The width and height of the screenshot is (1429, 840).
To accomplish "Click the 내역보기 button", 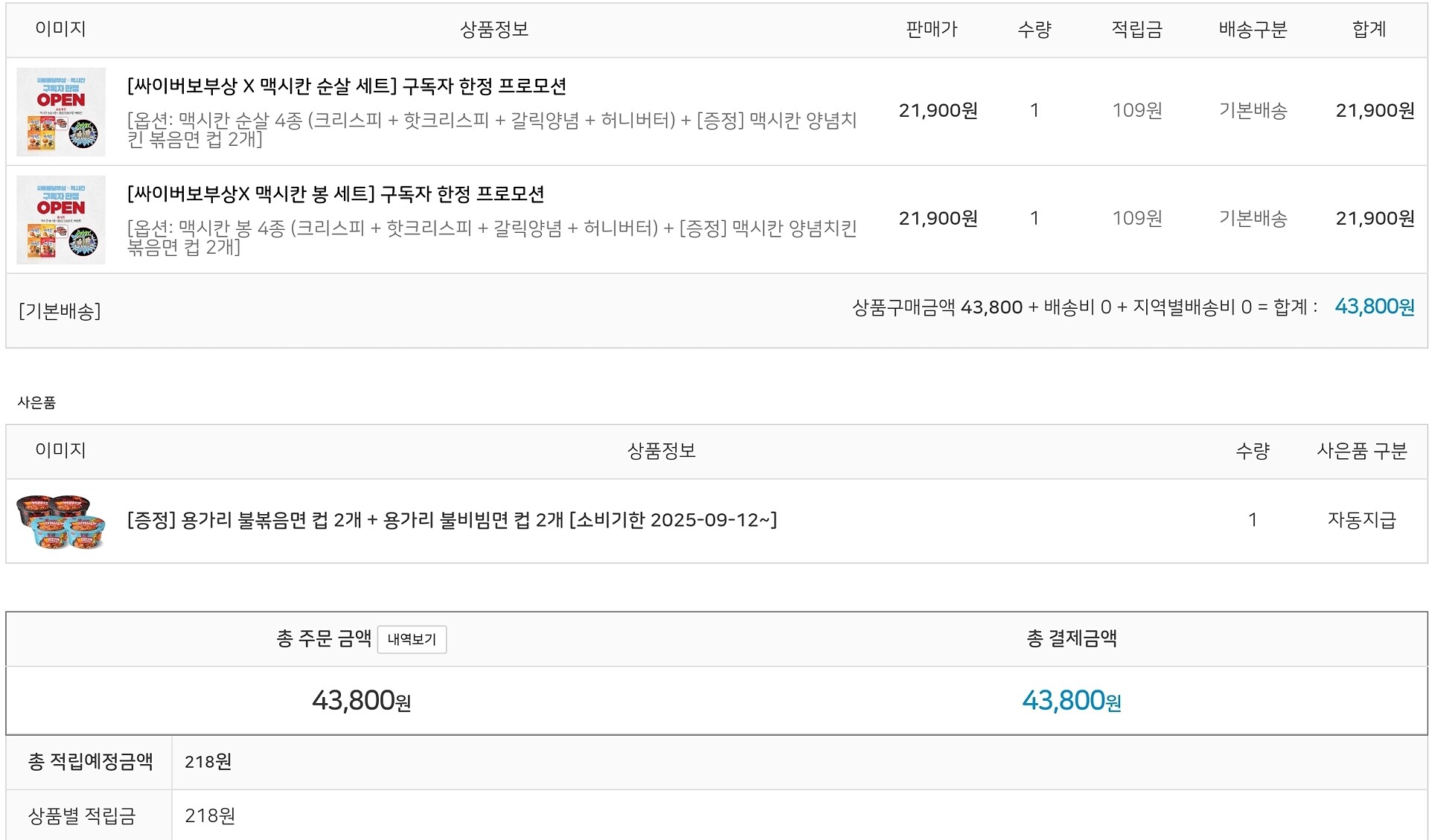I will coord(412,639).
